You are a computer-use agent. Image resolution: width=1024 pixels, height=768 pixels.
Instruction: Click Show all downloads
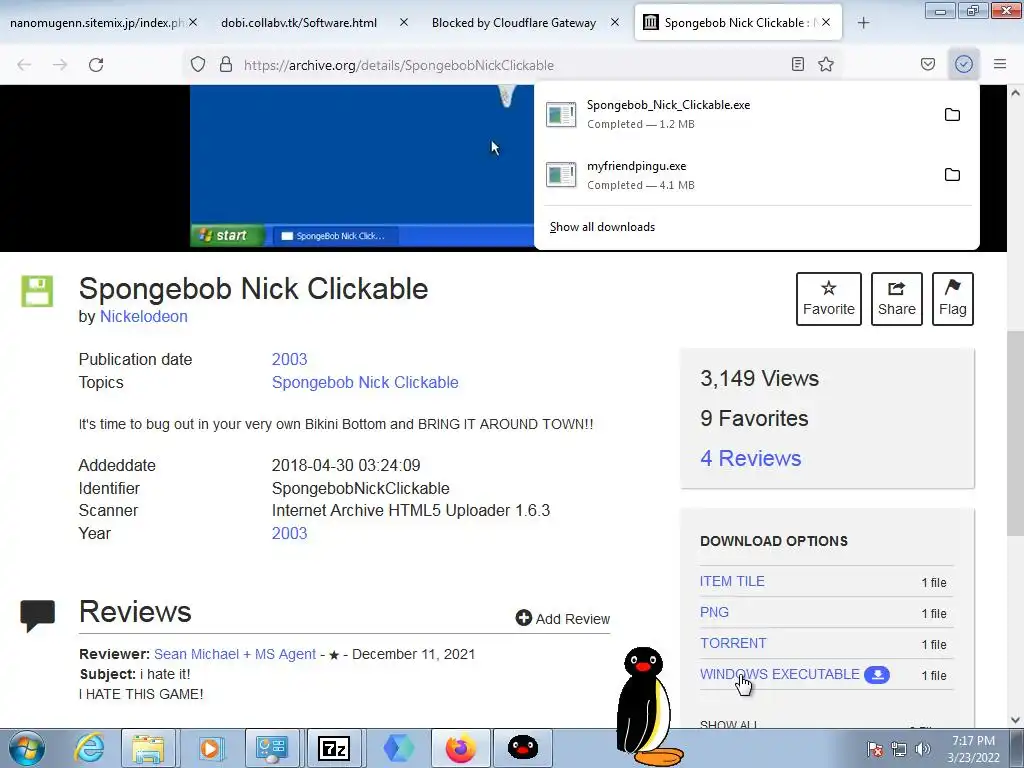pyautogui.click(x=602, y=227)
